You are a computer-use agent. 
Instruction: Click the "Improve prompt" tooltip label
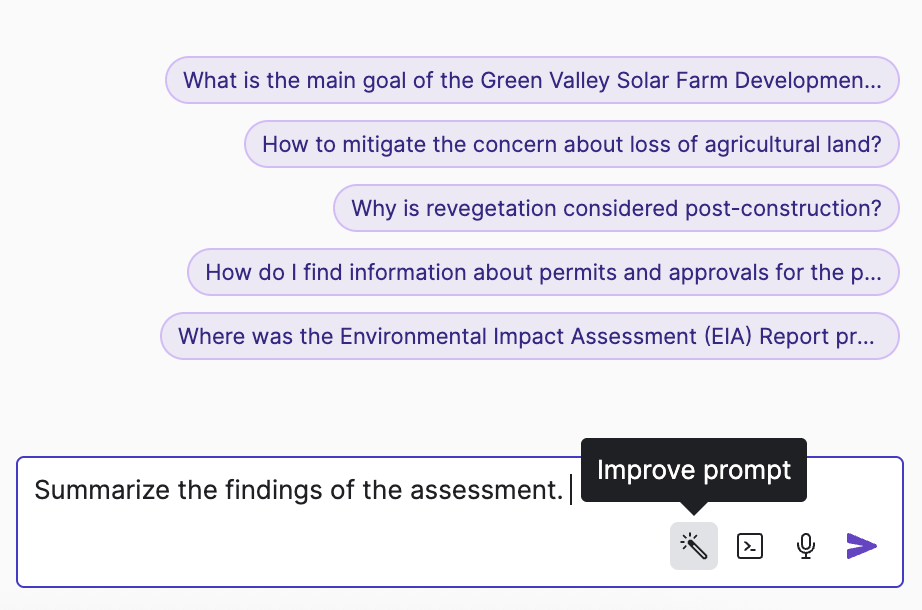point(693,470)
